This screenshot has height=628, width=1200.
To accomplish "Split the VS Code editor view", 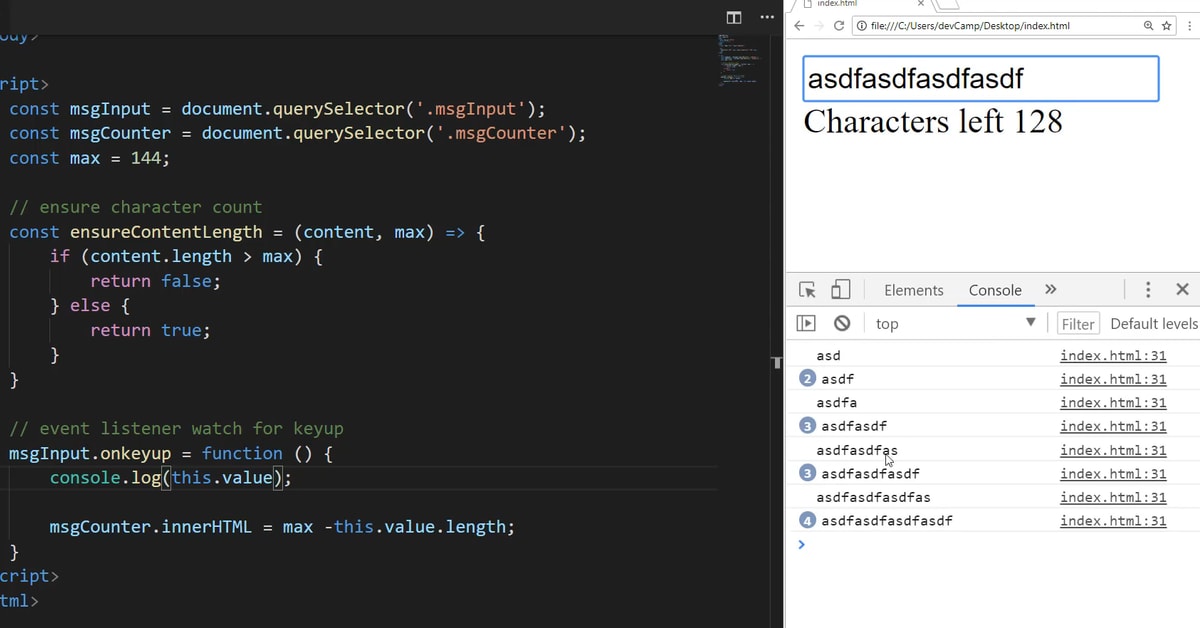I will tap(734, 17).
